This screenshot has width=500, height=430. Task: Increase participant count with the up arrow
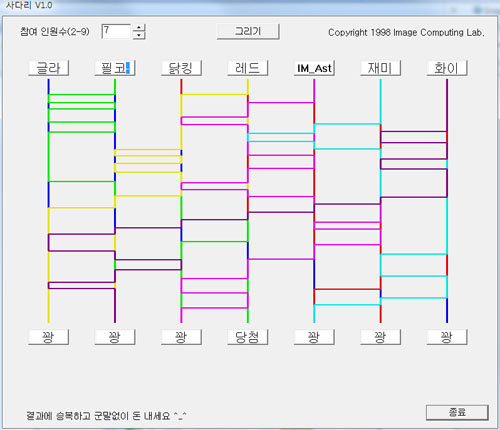coord(139,28)
